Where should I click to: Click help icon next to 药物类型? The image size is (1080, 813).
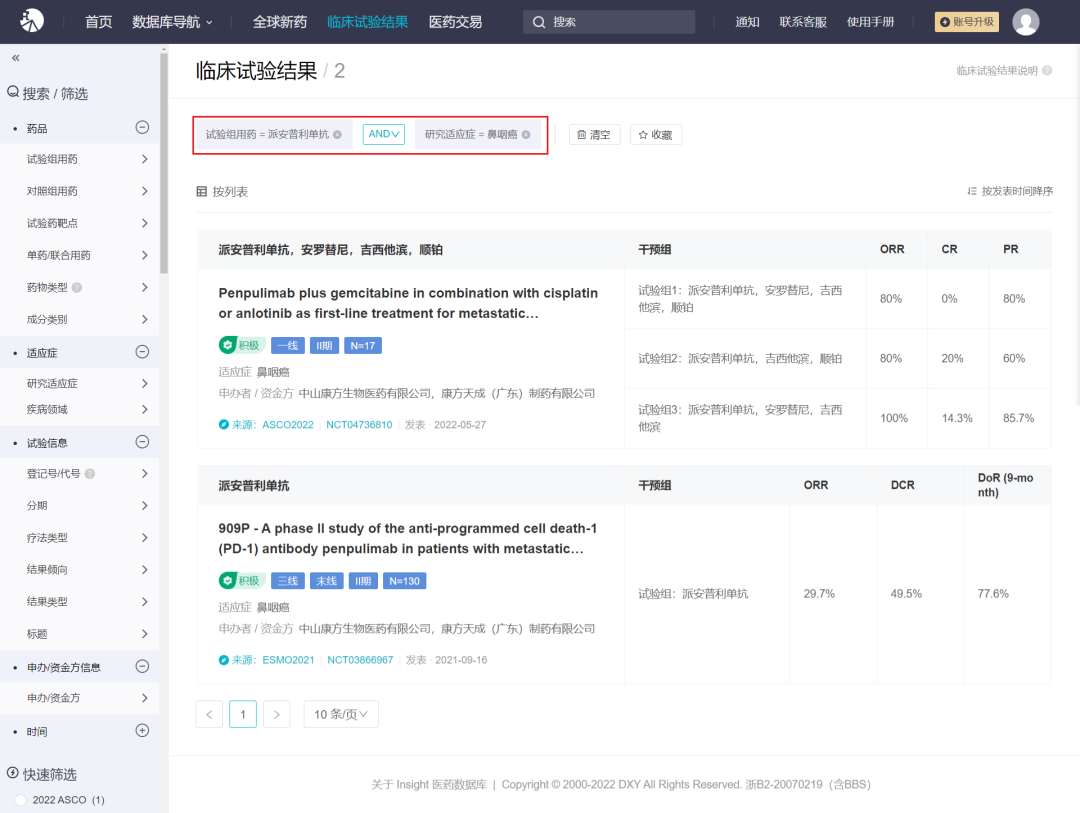pos(77,288)
